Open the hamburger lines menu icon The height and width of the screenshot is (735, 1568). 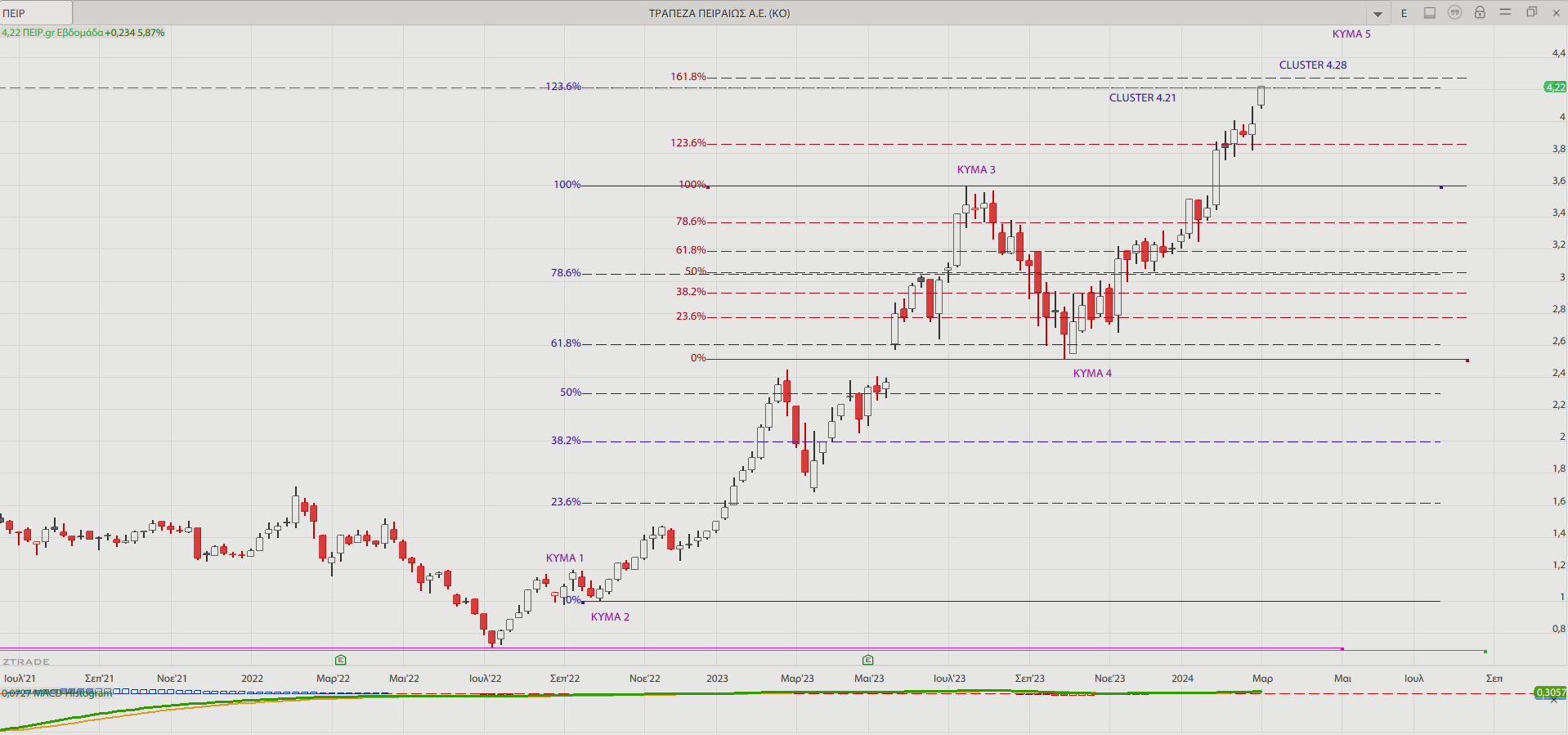click(x=1505, y=12)
